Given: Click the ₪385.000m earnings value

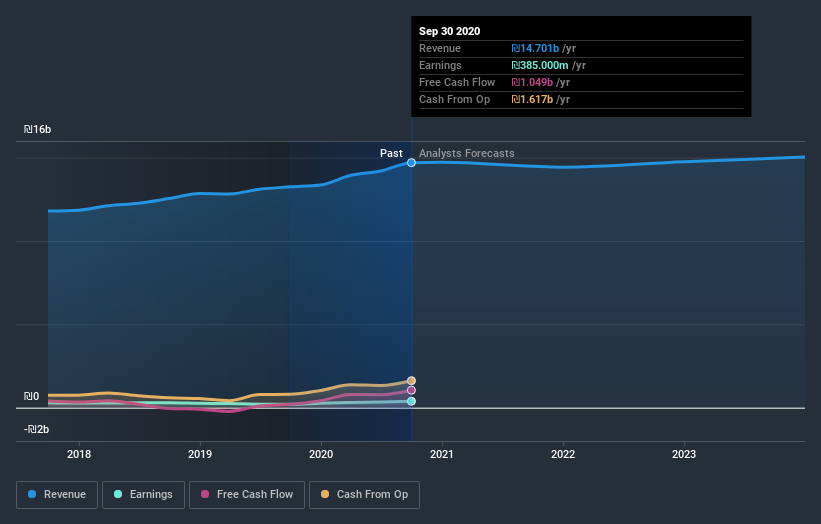Looking at the screenshot, I should click(540, 65).
